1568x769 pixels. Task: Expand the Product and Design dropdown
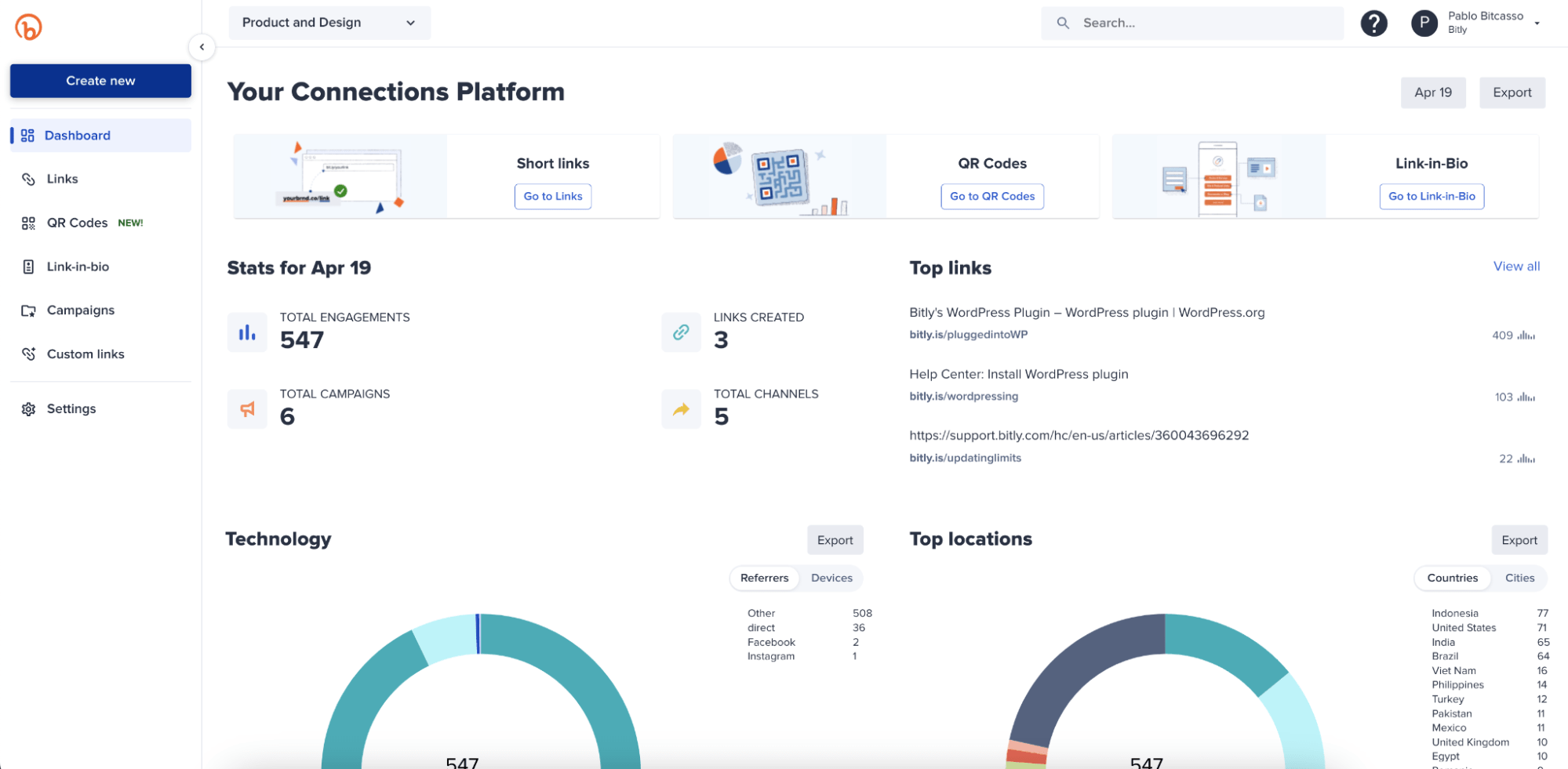click(329, 23)
